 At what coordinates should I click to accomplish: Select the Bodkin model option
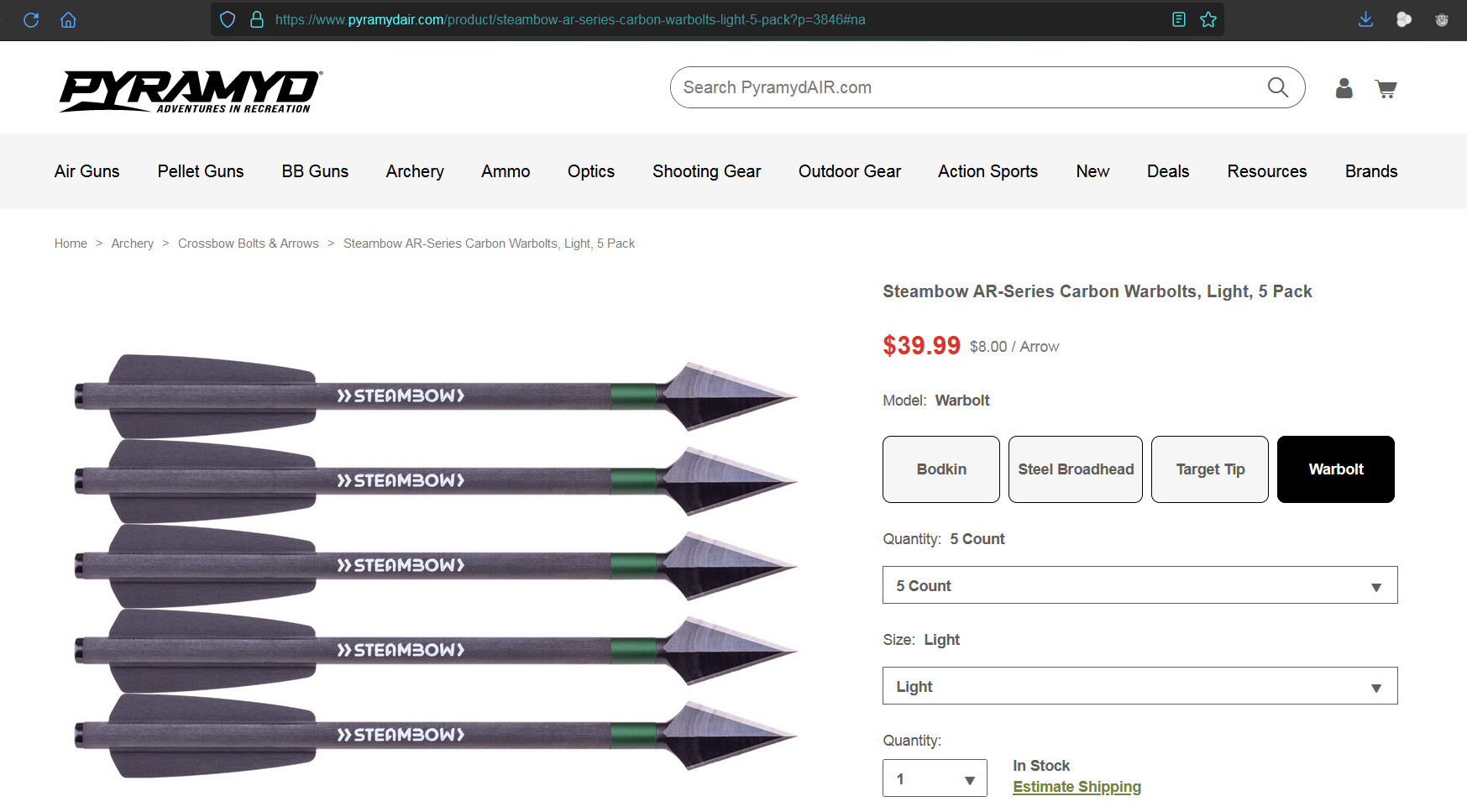pos(941,469)
